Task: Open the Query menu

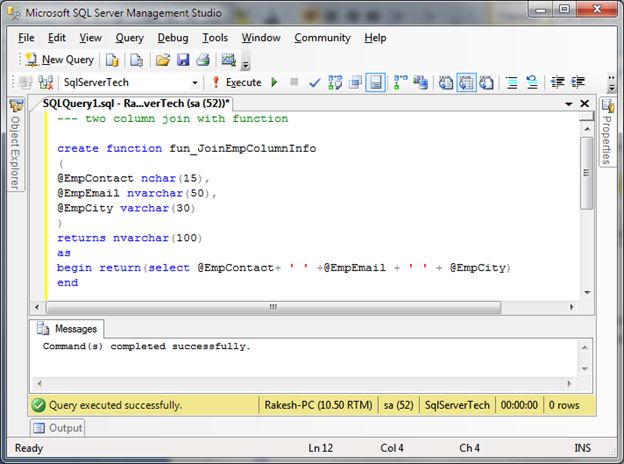Action: coord(129,38)
